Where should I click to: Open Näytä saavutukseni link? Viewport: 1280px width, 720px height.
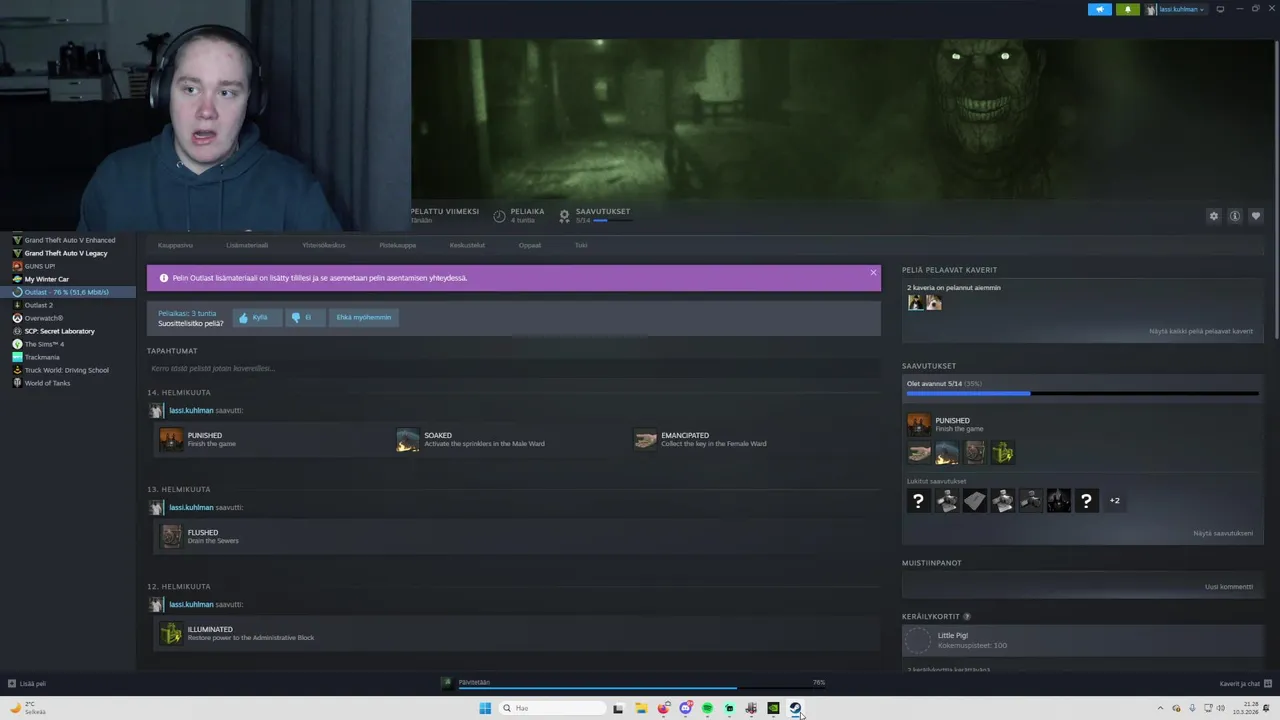click(x=1222, y=533)
